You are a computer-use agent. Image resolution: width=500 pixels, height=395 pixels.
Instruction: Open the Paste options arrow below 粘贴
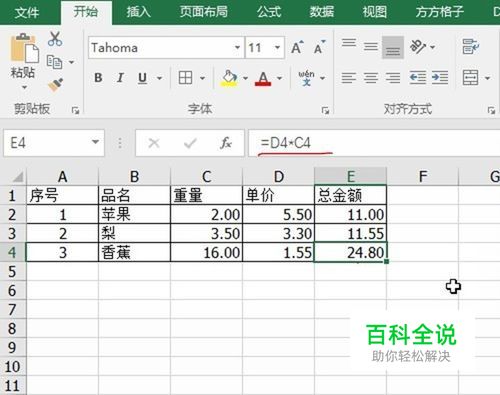[24, 88]
